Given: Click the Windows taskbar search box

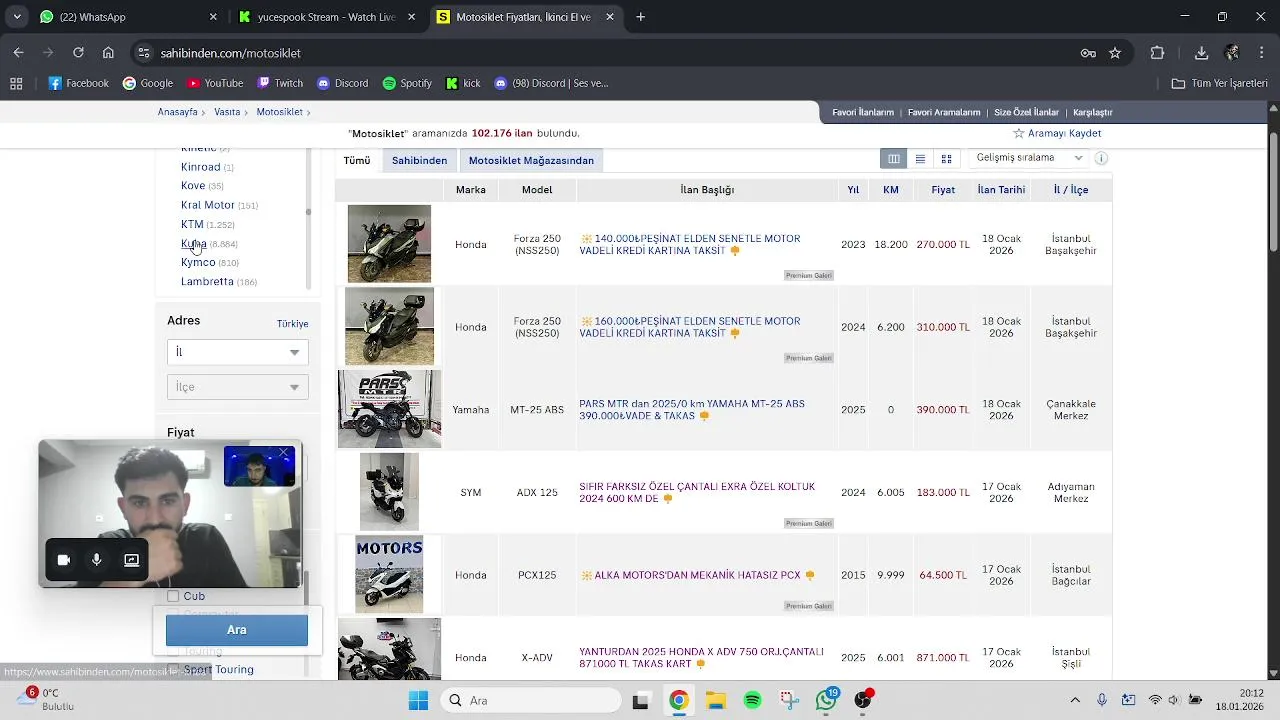Looking at the screenshot, I should coord(530,700).
